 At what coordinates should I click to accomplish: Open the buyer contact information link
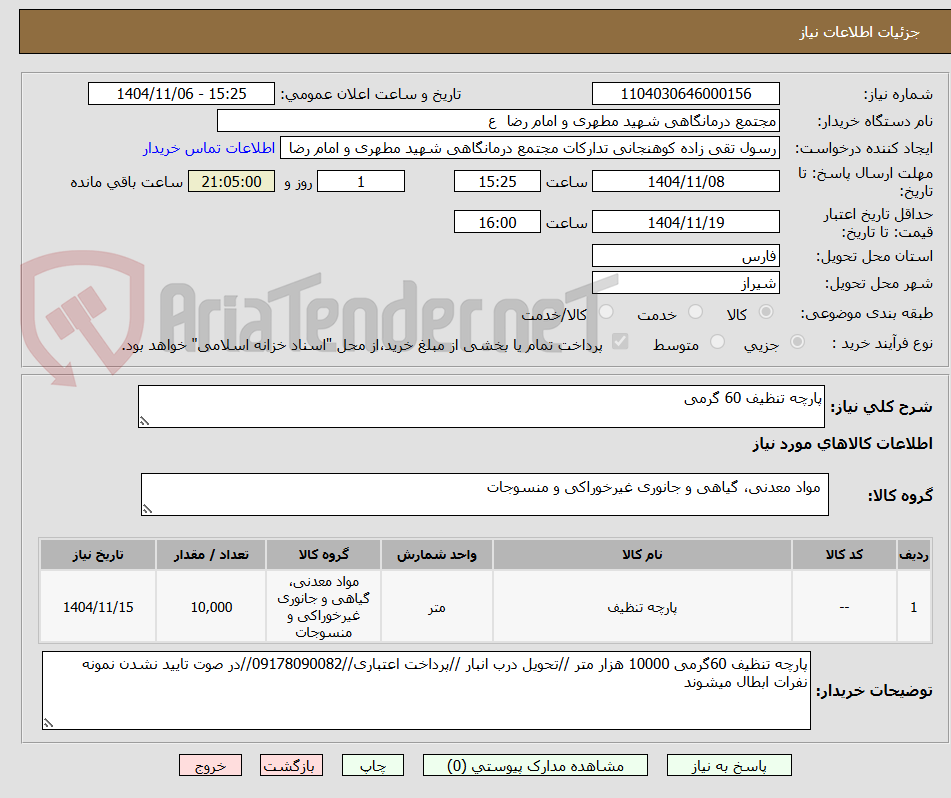[x=209, y=149]
